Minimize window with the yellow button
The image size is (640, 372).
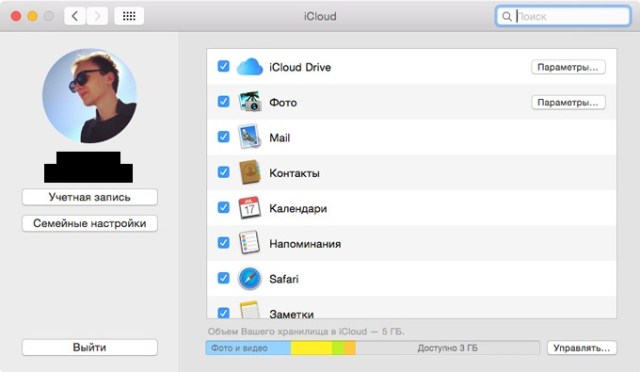pos(32,16)
